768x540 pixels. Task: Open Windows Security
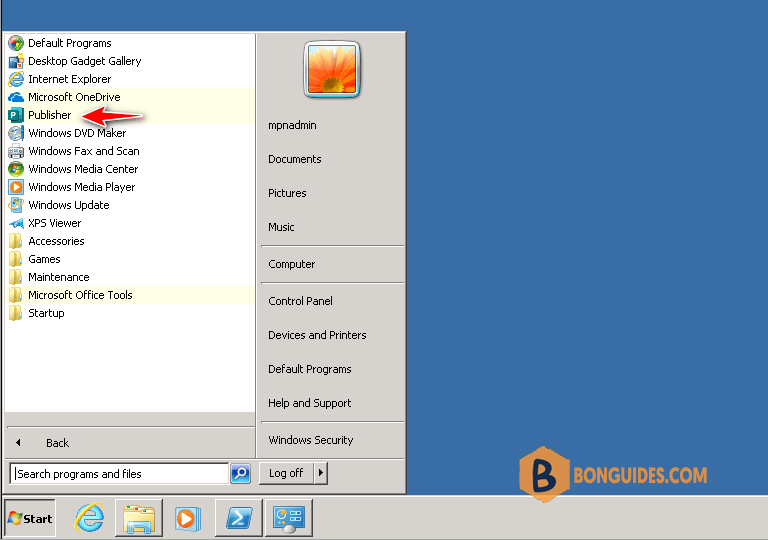(x=332, y=440)
